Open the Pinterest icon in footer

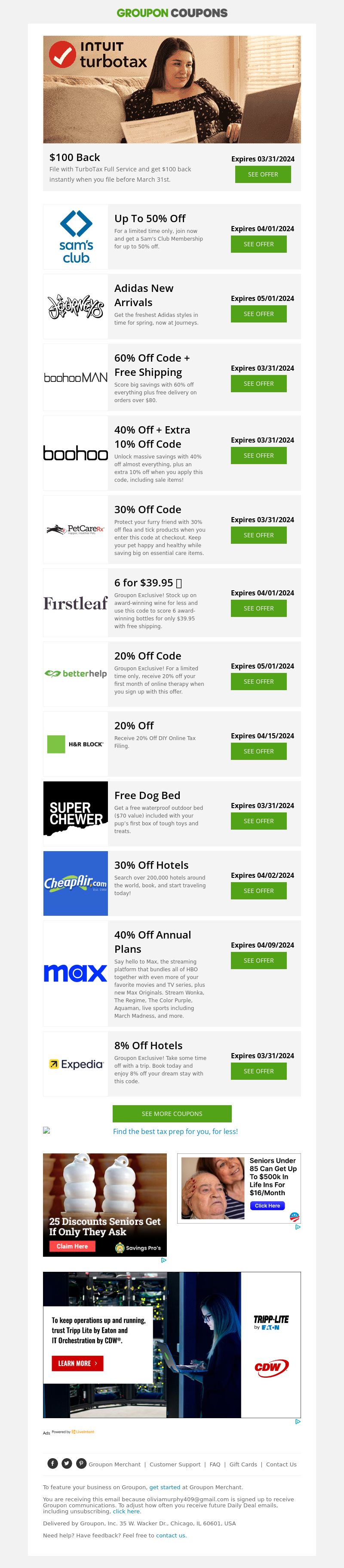(81, 1463)
